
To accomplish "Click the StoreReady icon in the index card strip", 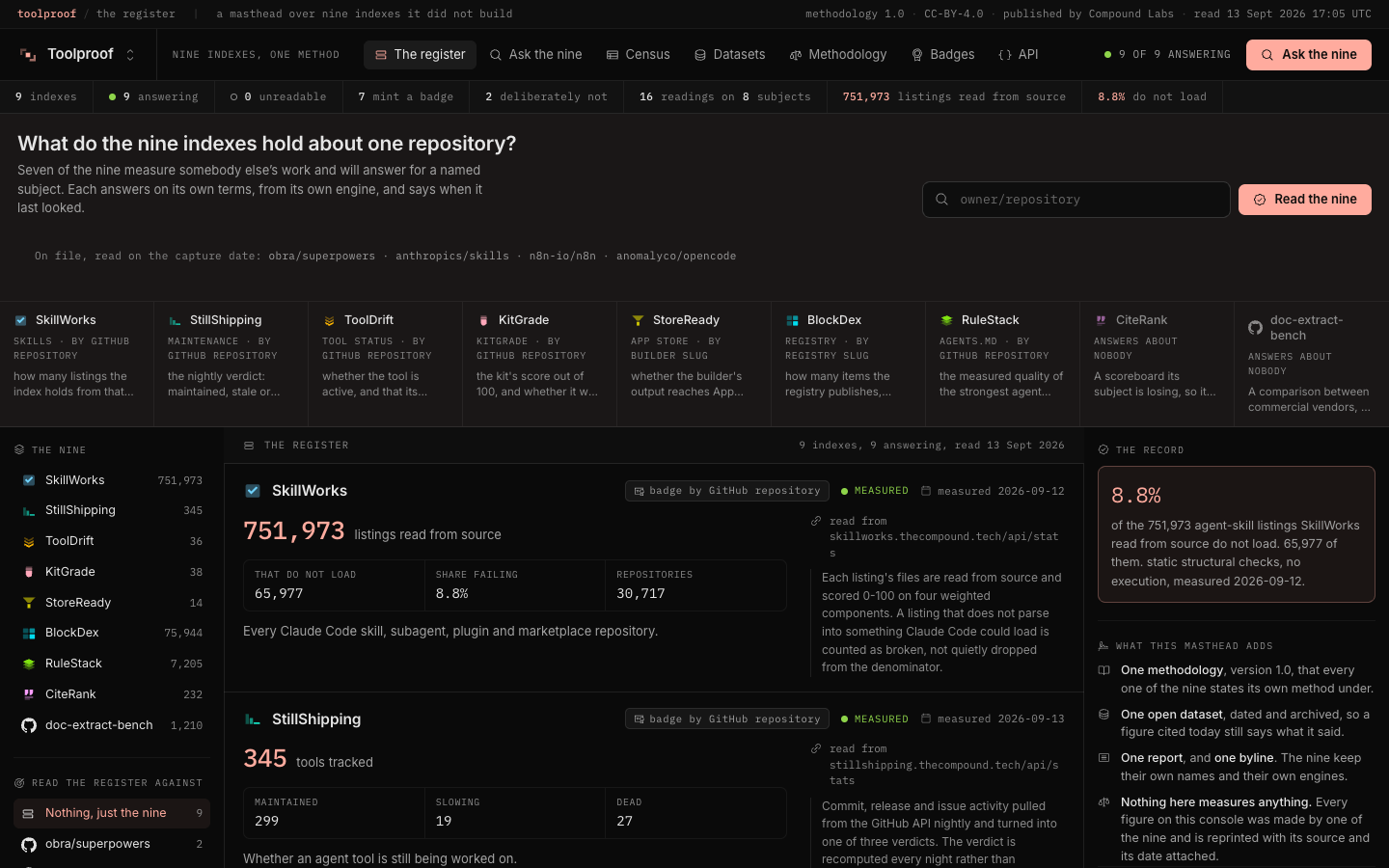I will (638, 320).
